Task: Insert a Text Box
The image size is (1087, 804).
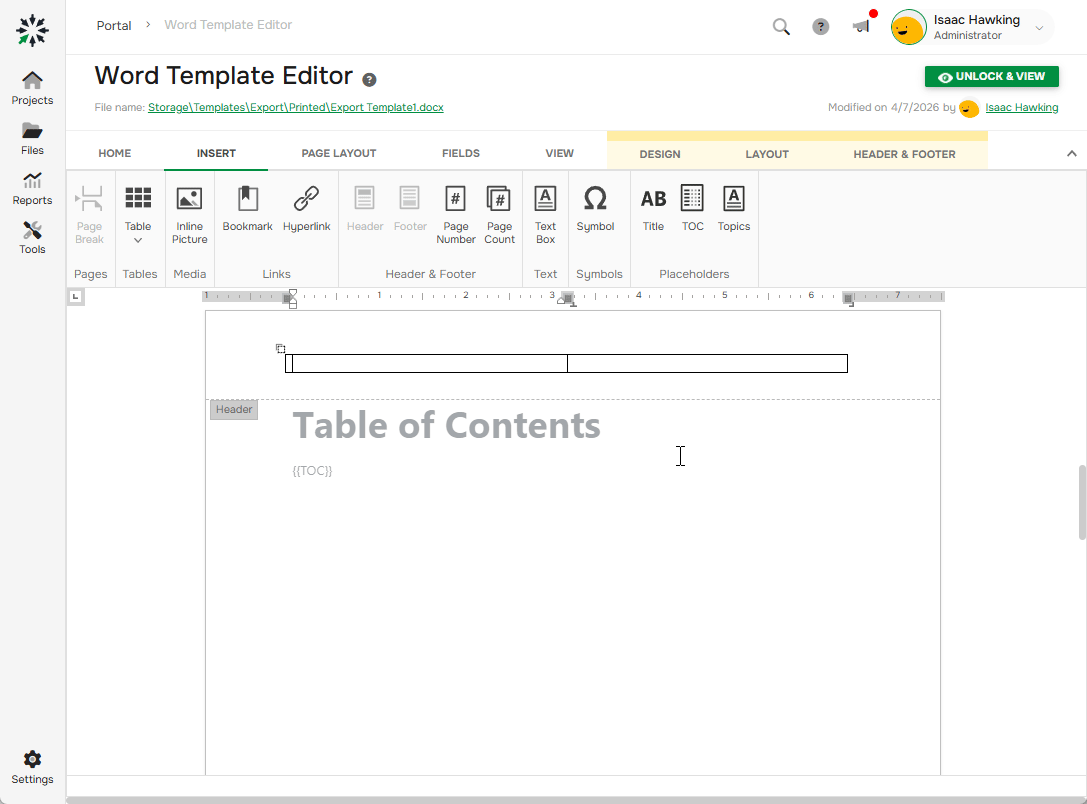Action: [545, 215]
